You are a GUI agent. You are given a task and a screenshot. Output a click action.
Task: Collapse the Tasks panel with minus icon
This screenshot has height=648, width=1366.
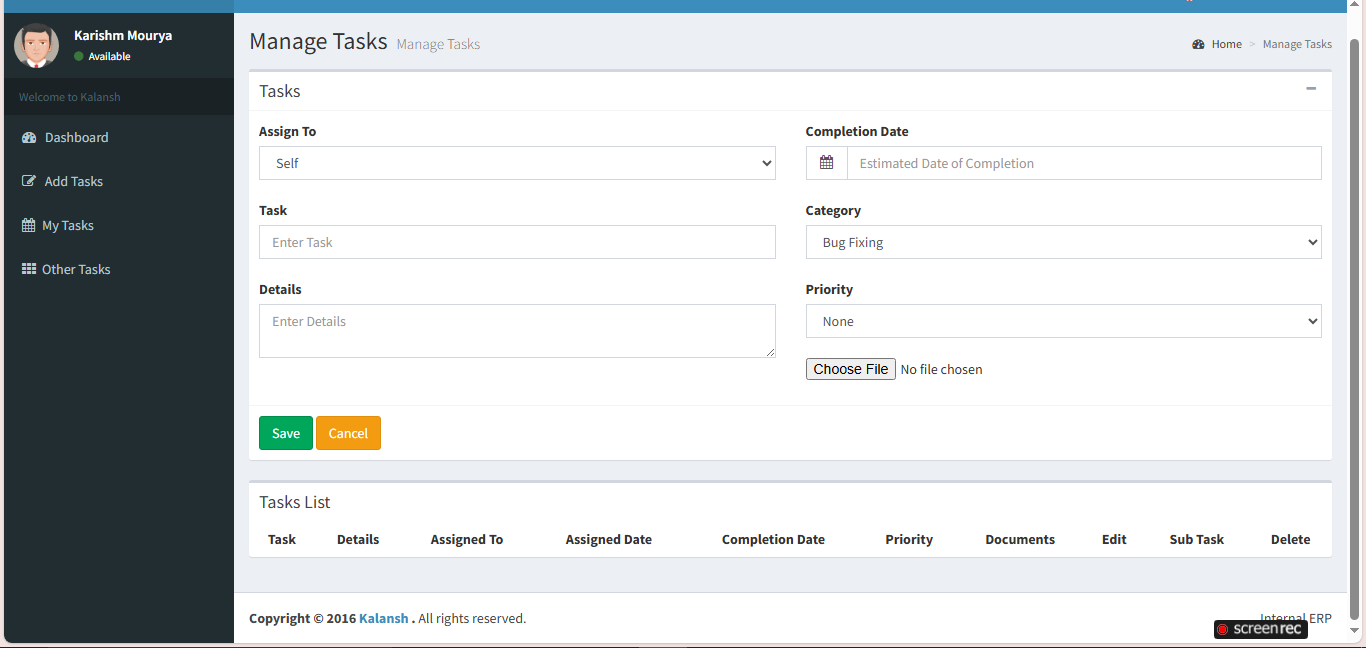pyautogui.click(x=1311, y=89)
